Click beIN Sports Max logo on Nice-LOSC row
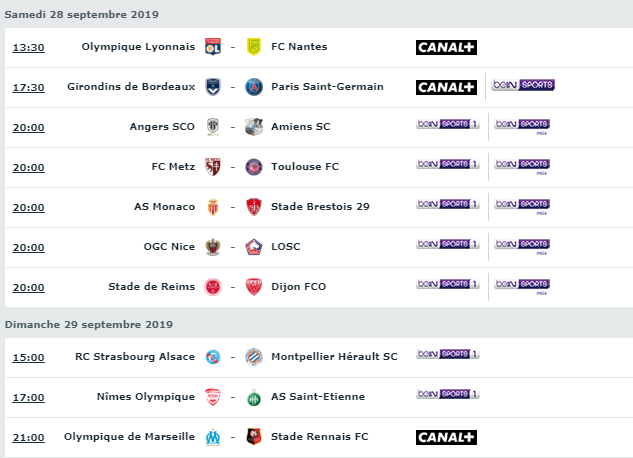The width and height of the screenshot is (633, 458). 522,247
